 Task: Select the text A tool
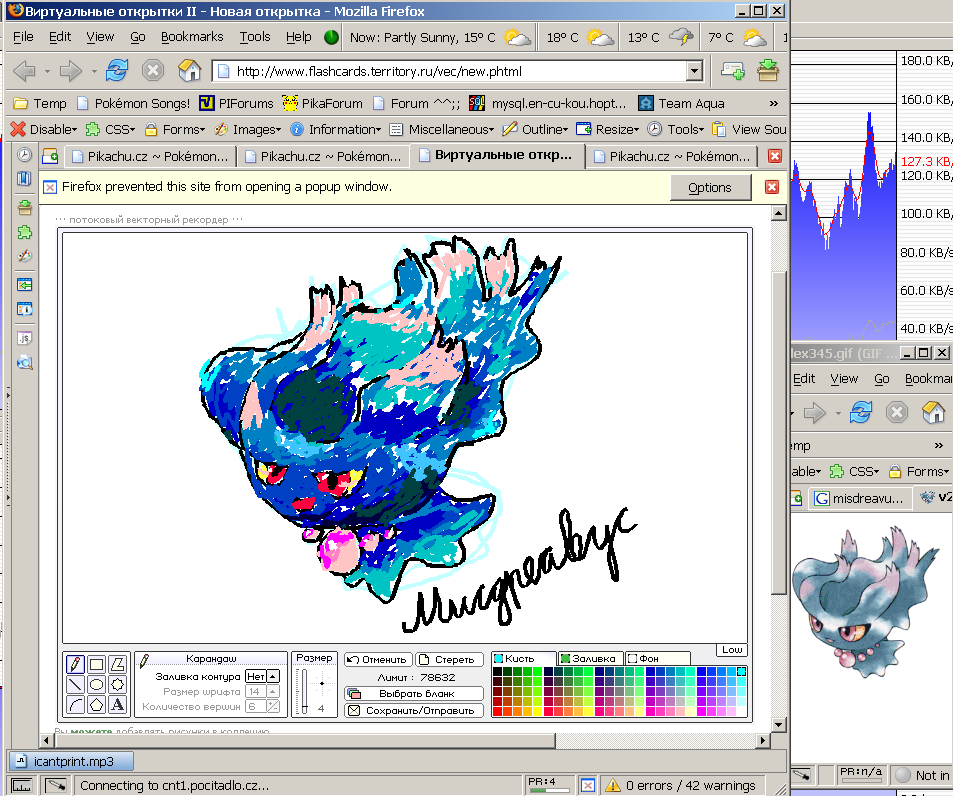(117, 705)
